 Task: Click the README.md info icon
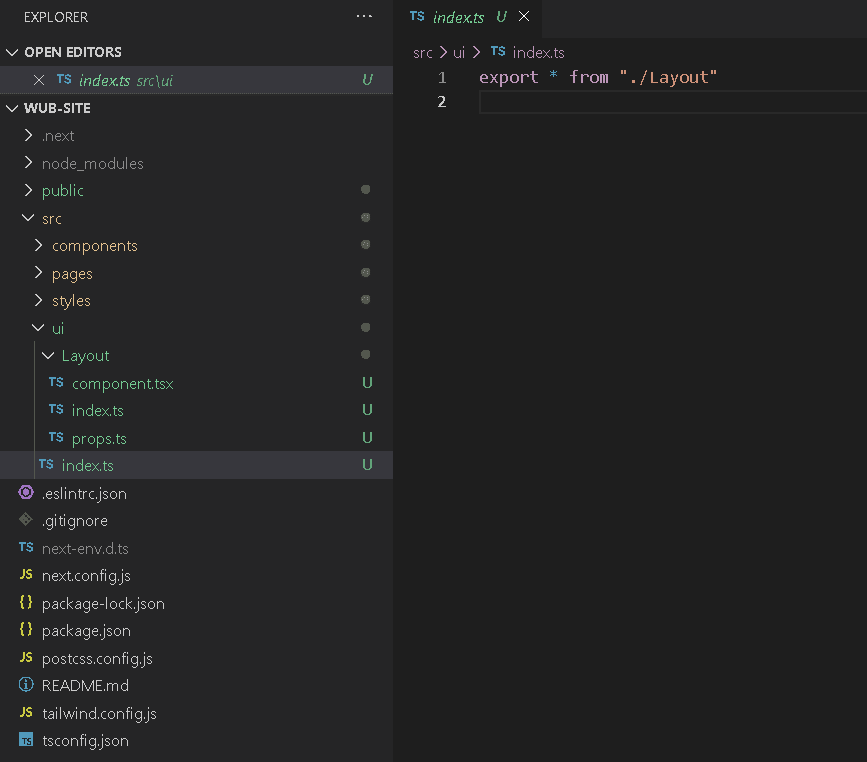pyautogui.click(x=26, y=686)
